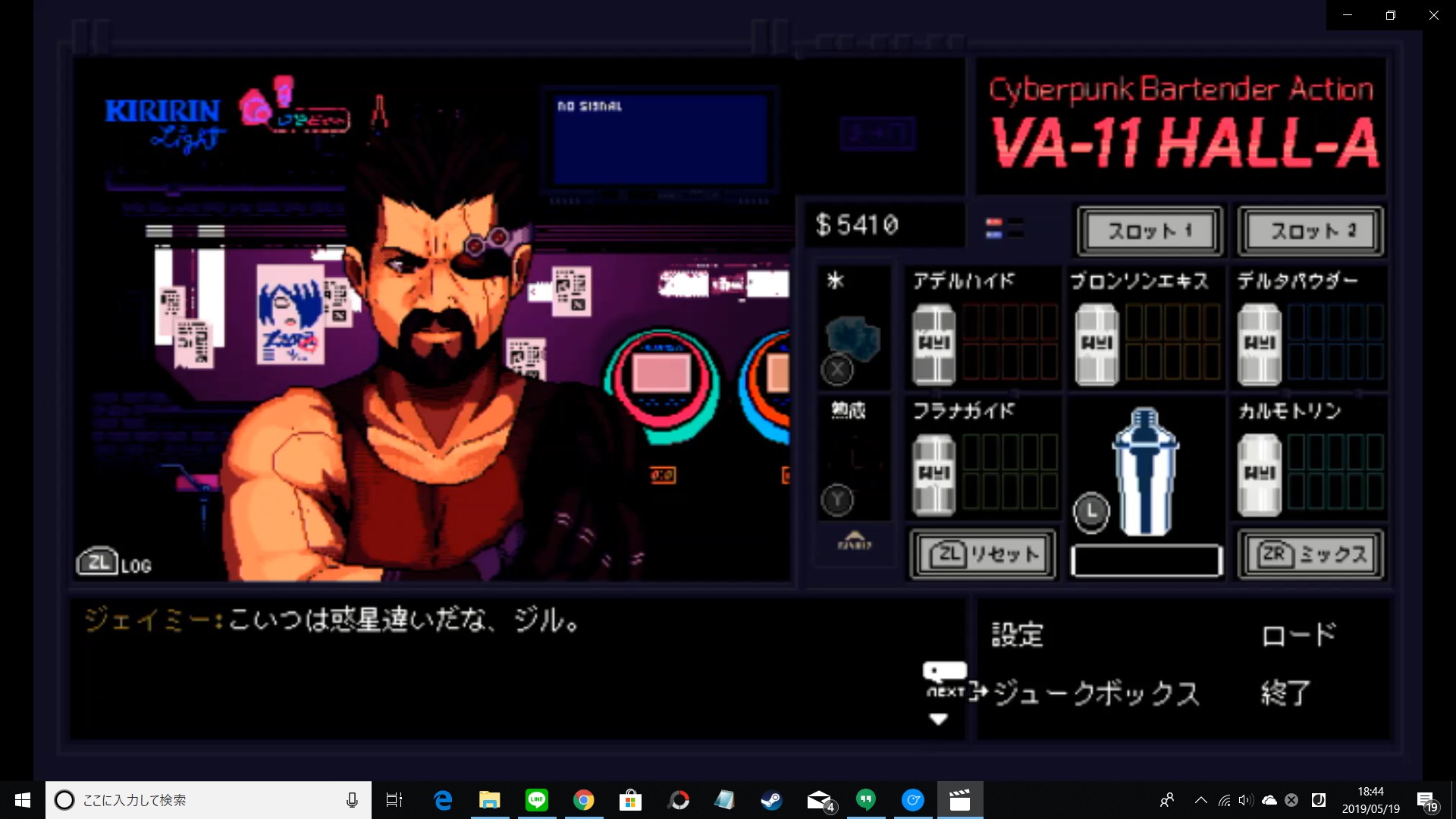
Task: Open the People icon in taskbar
Action: (1167, 800)
